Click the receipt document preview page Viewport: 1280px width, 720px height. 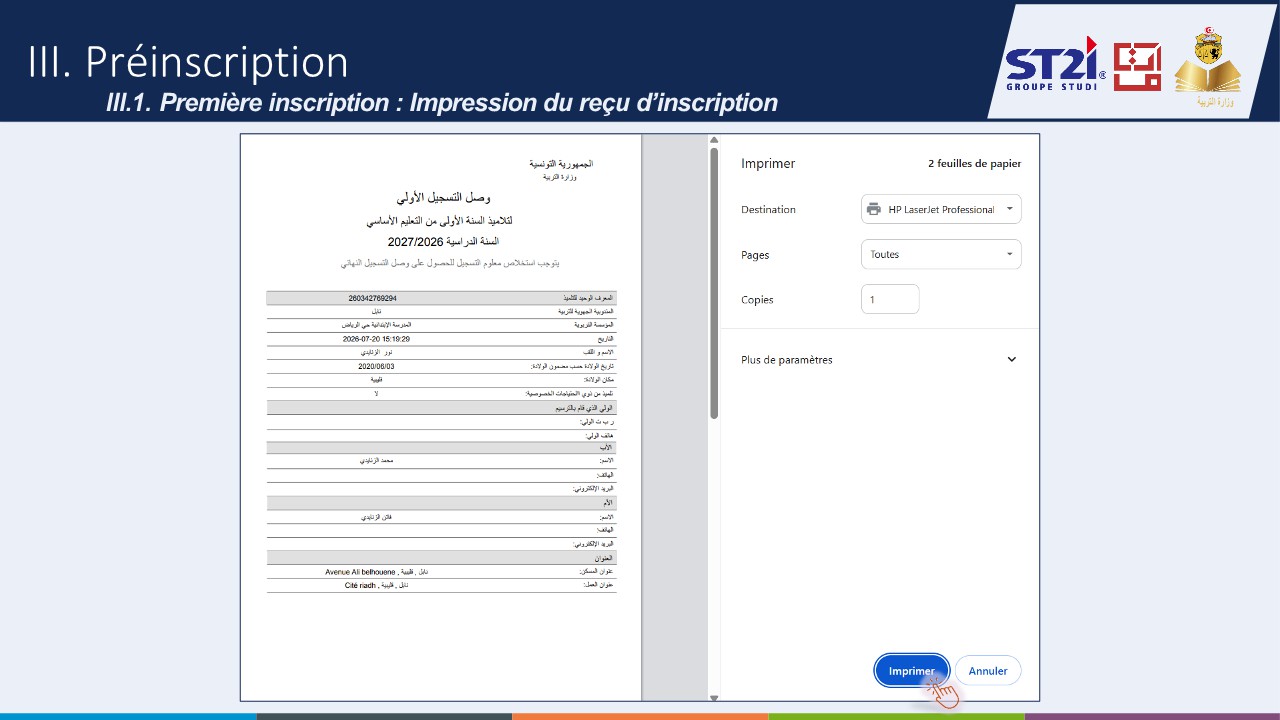(x=441, y=417)
